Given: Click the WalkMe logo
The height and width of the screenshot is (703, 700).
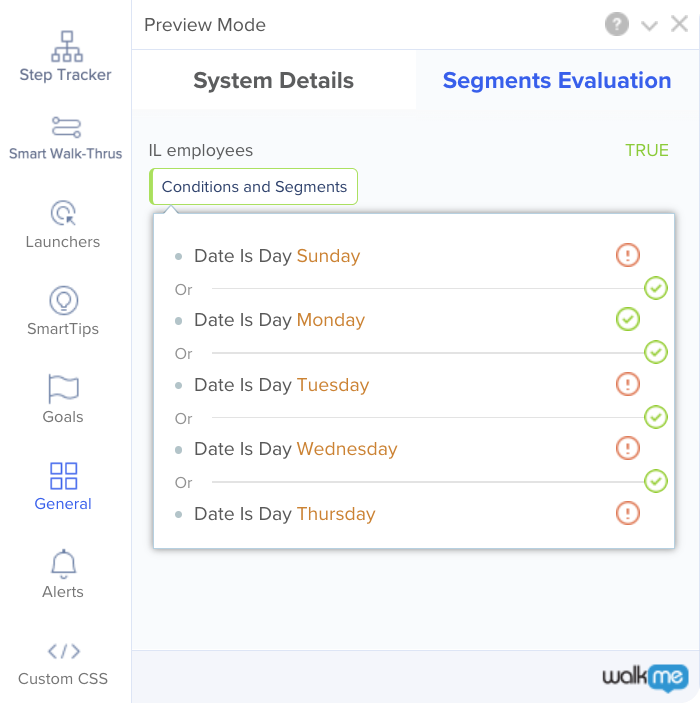Looking at the screenshot, I should pyautogui.click(x=645, y=676).
